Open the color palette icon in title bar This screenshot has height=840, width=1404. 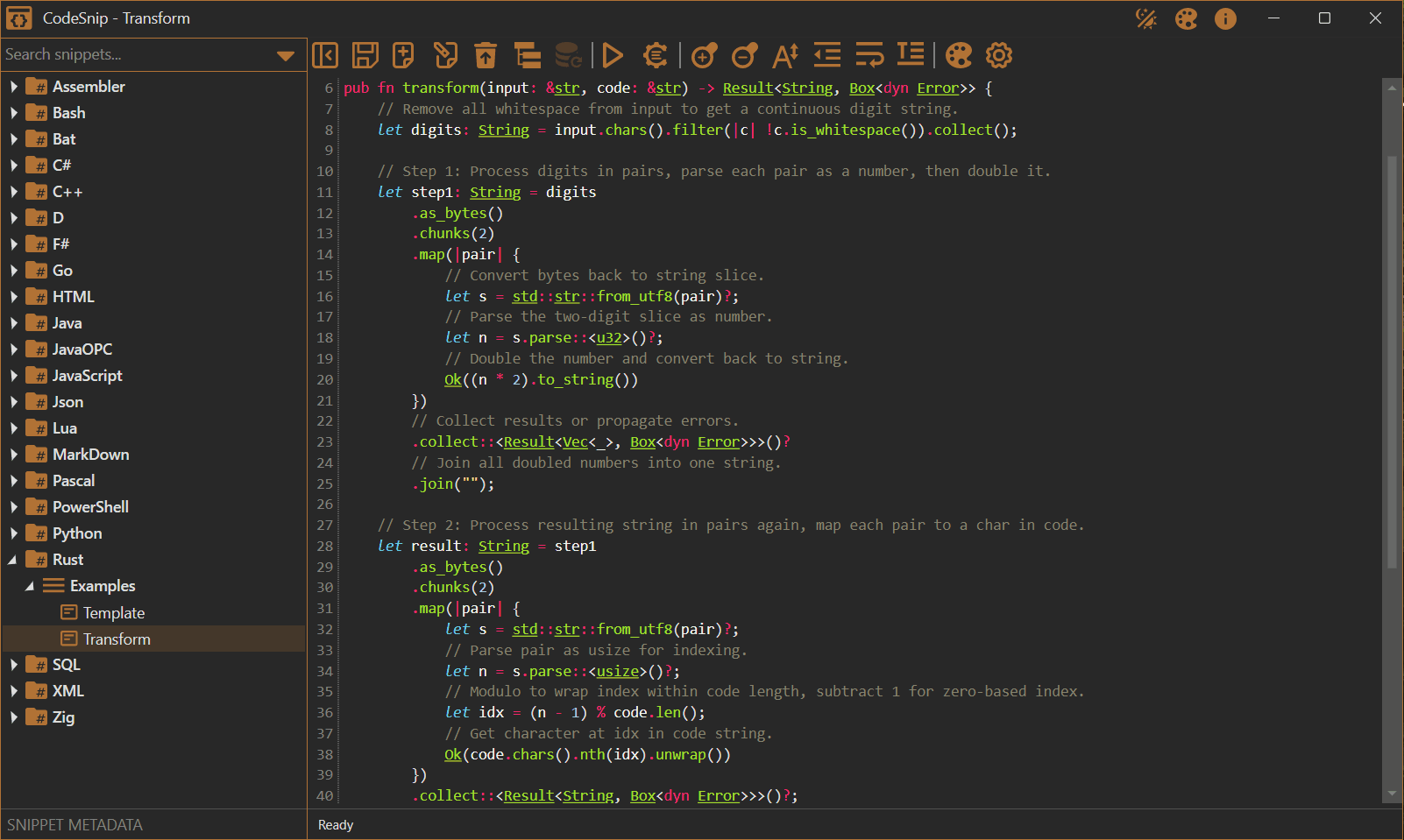(x=1186, y=18)
